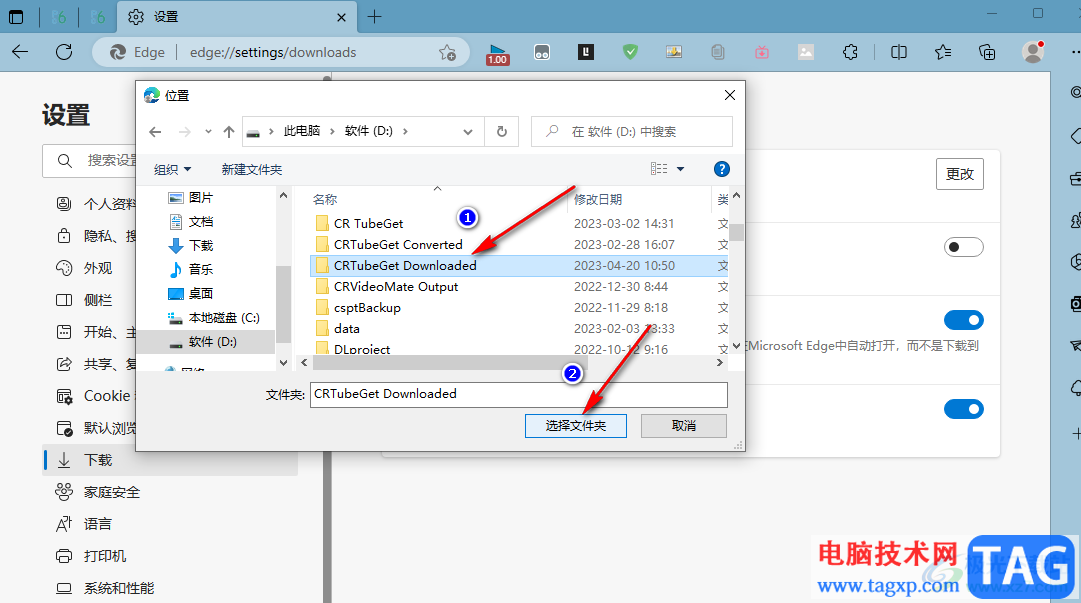The height and width of the screenshot is (603, 1081).
Task: Open the ghost-face extension icon
Action: pyautogui.click(x=542, y=52)
